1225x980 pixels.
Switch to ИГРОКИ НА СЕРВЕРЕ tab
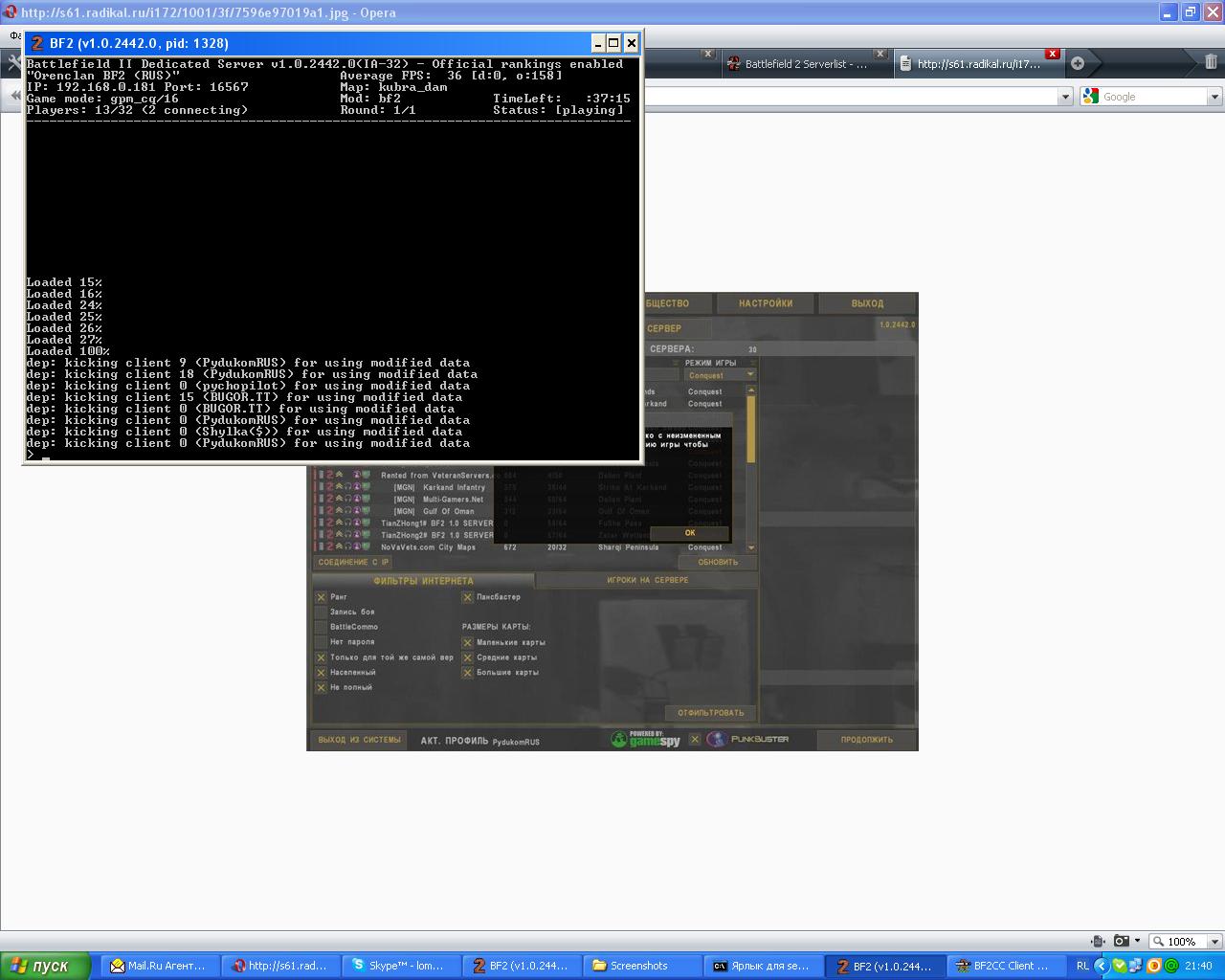(x=647, y=580)
